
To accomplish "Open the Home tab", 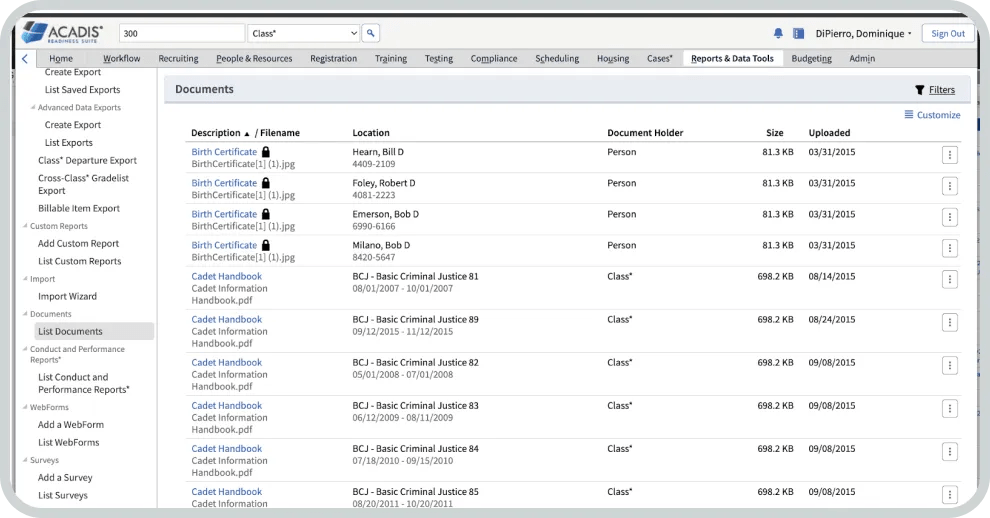I will (61, 58).
